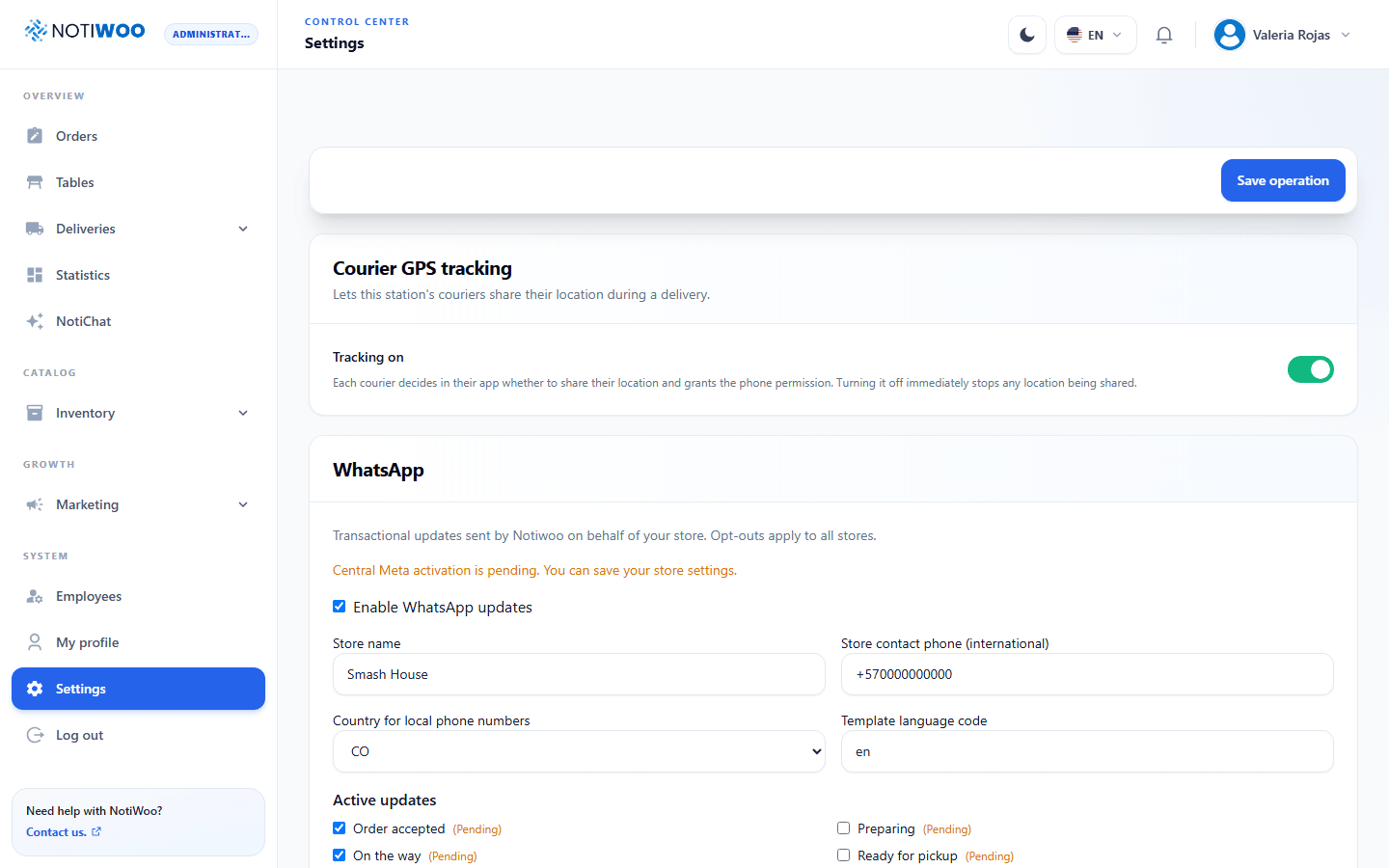Click the Statistics dashboard icon

click(x=35, y=275)
